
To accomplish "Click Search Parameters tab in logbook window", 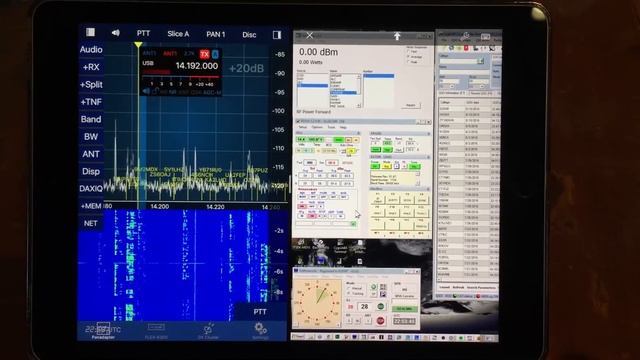I will [481, 288].
